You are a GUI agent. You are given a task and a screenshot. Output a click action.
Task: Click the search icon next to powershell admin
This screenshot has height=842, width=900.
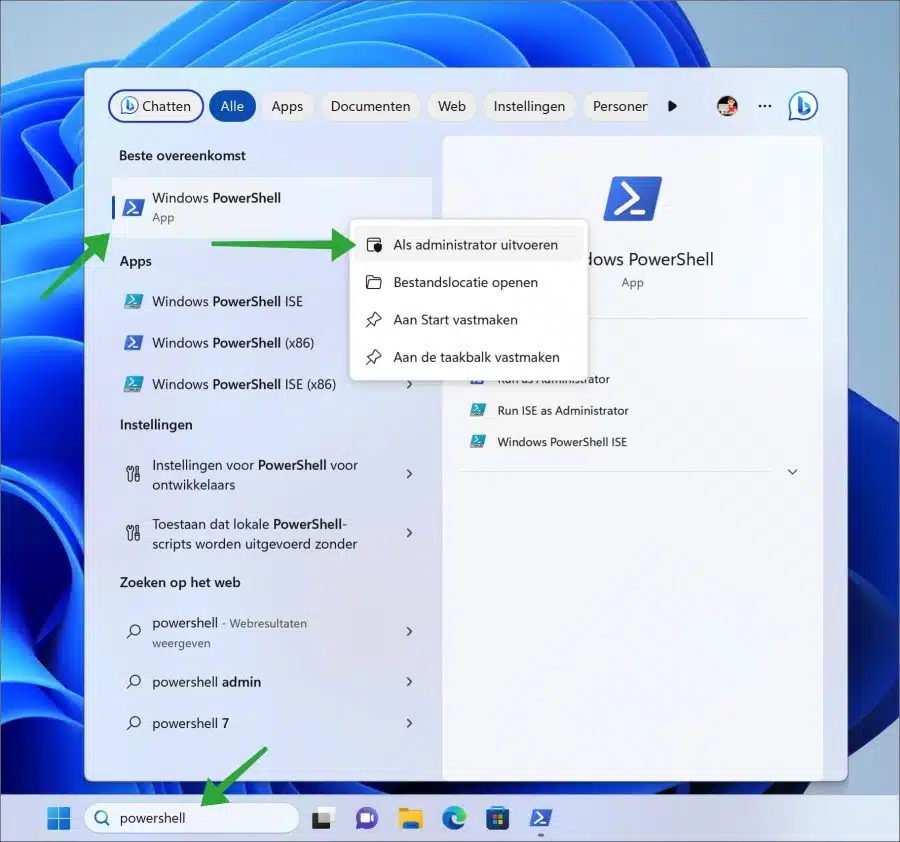[134, 682]
